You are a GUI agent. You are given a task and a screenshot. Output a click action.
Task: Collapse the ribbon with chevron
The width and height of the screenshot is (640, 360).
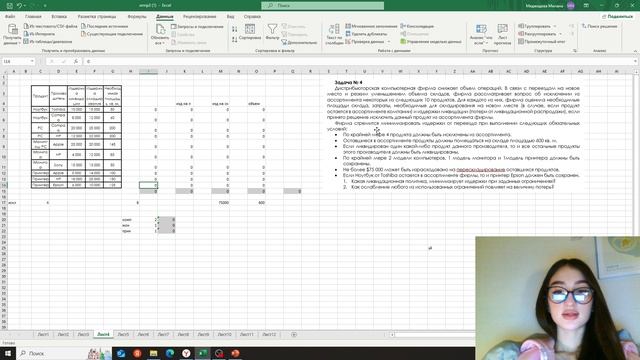635,51
